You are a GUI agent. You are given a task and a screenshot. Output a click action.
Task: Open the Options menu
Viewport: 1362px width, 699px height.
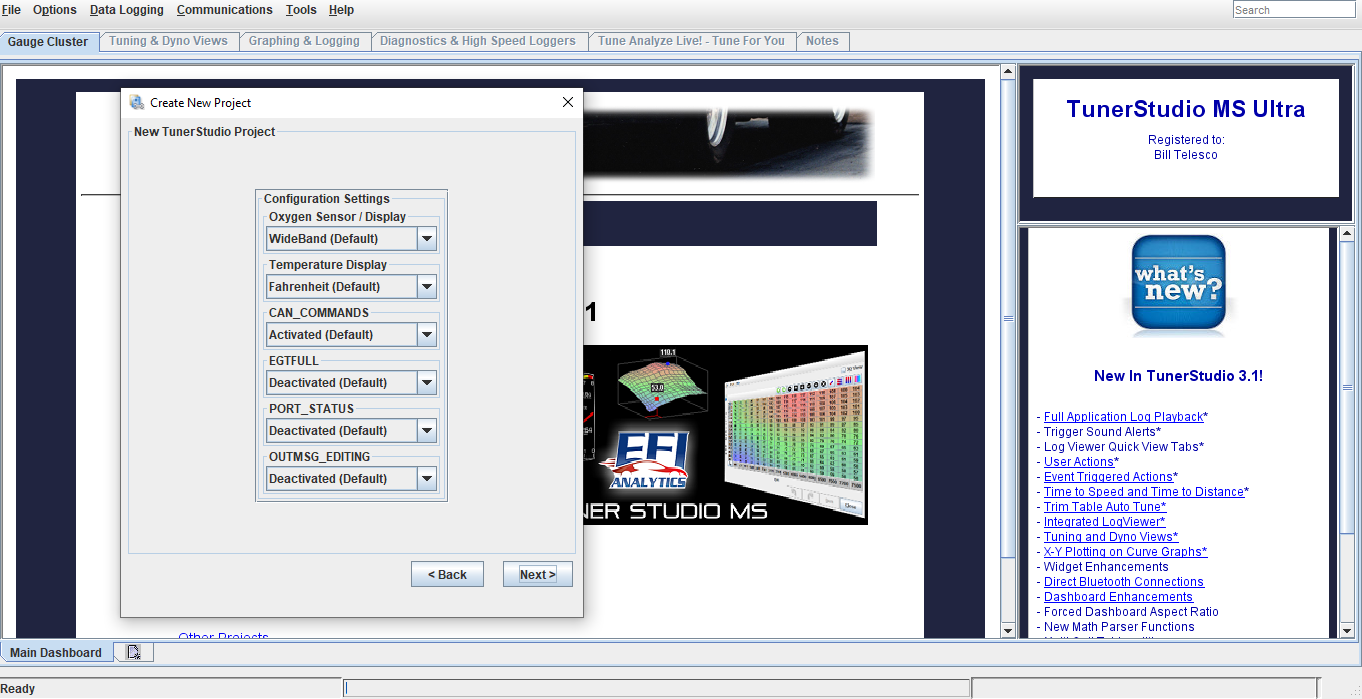pyautogui.click(x=55, y=10)
